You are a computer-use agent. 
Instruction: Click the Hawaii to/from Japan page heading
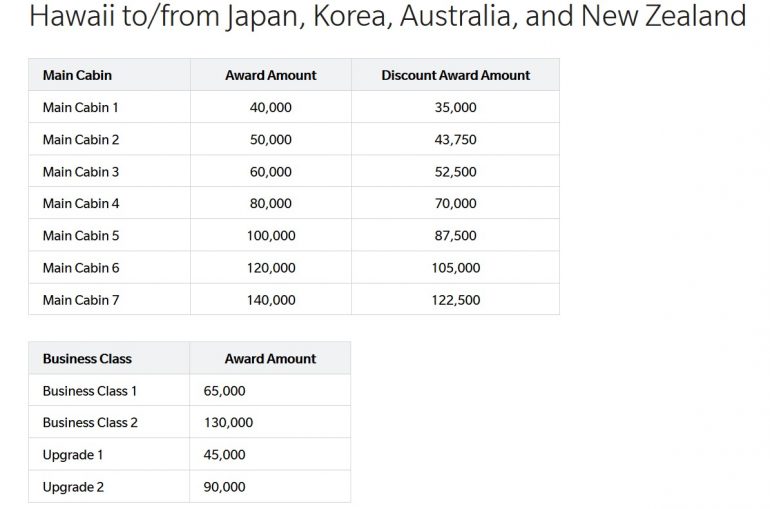(x=388, y=17)
